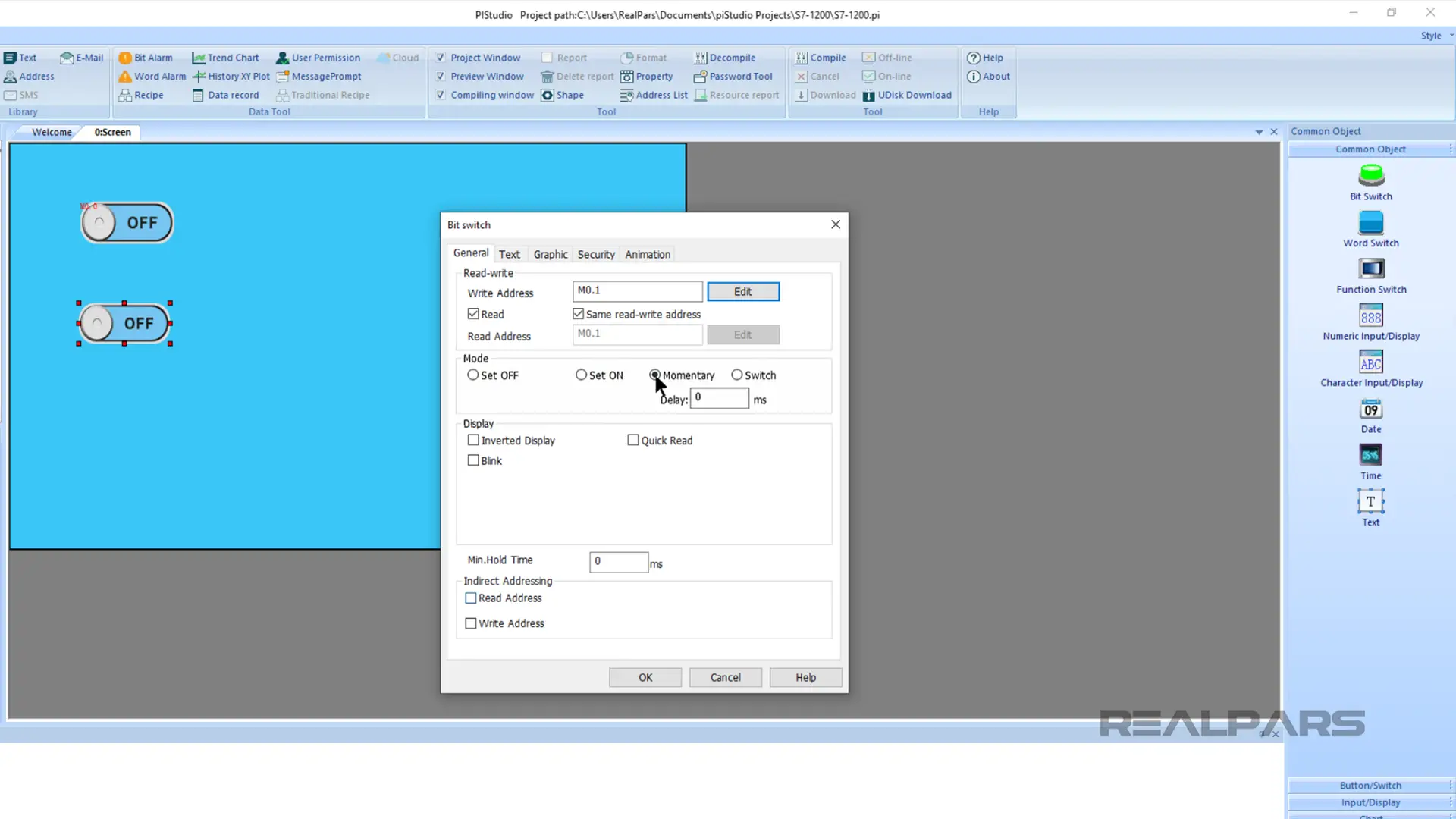1456x819 pixels.
Task: Click the Min.Hold Time field
Action: coord(619,562)
